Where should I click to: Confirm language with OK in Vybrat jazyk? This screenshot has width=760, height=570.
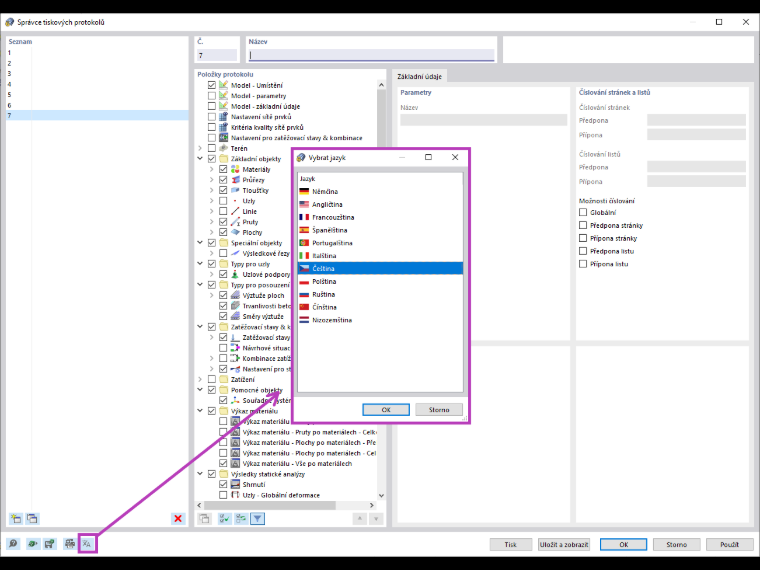(x=386, y=410)
